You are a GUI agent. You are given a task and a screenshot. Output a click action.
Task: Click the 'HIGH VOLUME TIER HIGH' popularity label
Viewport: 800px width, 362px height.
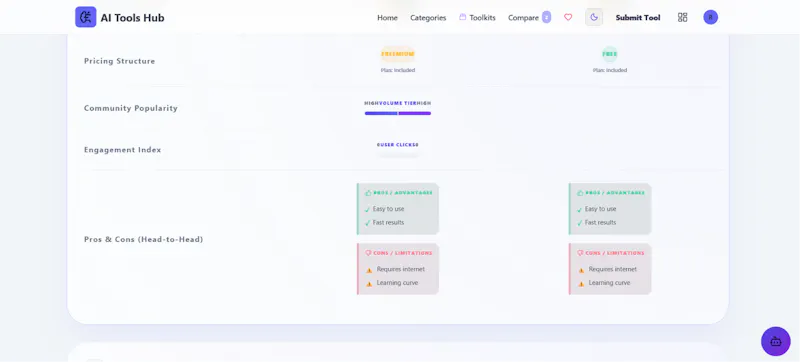pyautogui.click(x=398, y=103)
